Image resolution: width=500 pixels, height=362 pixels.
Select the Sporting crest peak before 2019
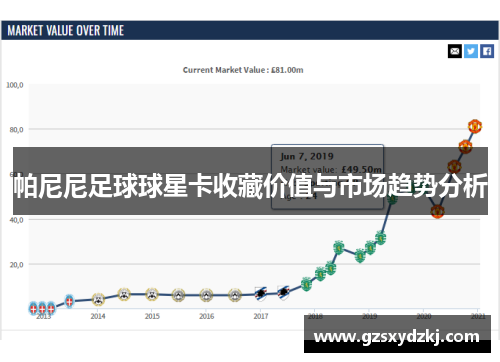click(x=339, y=247)
